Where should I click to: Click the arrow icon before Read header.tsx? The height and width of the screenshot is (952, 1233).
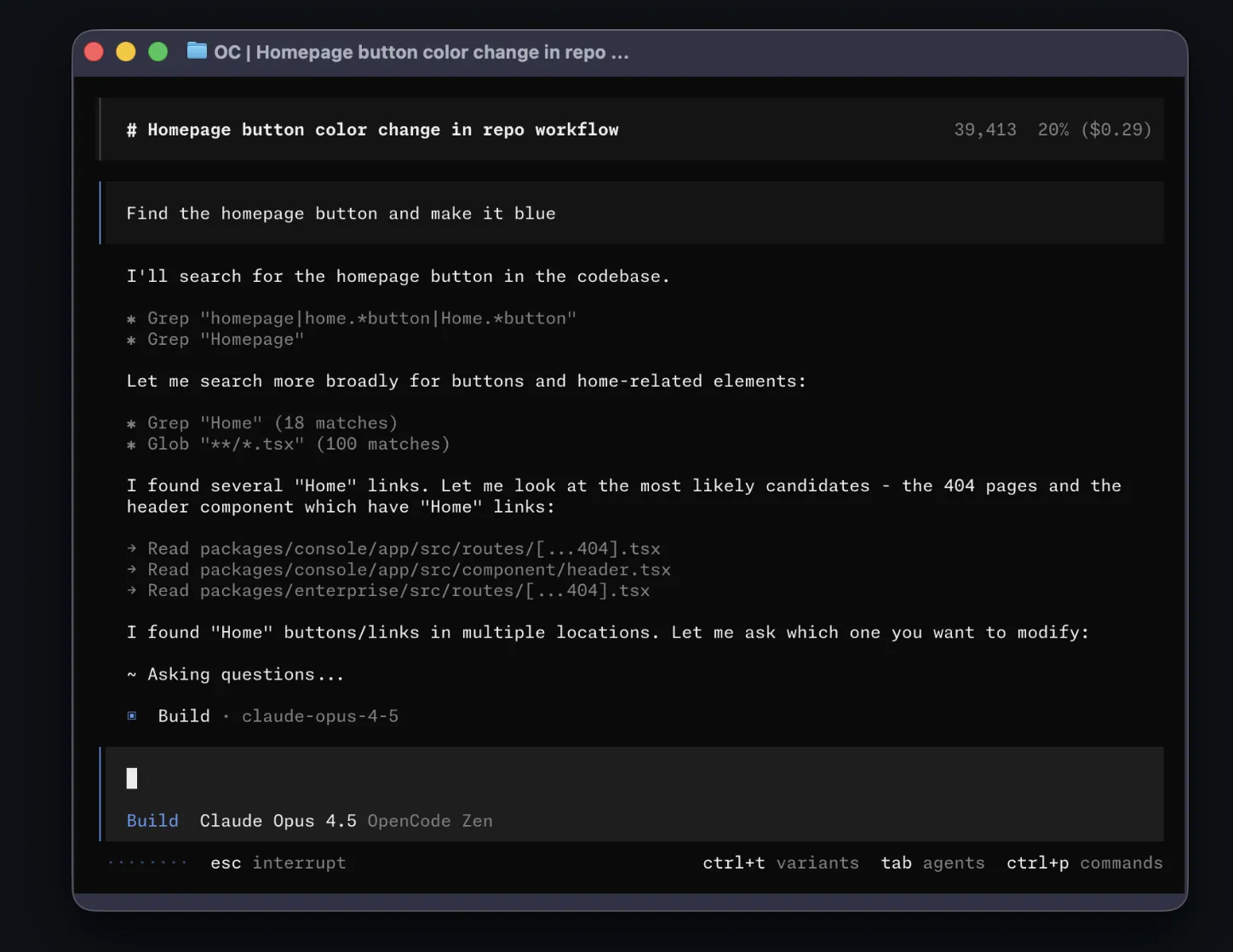(x=132, y=570)
